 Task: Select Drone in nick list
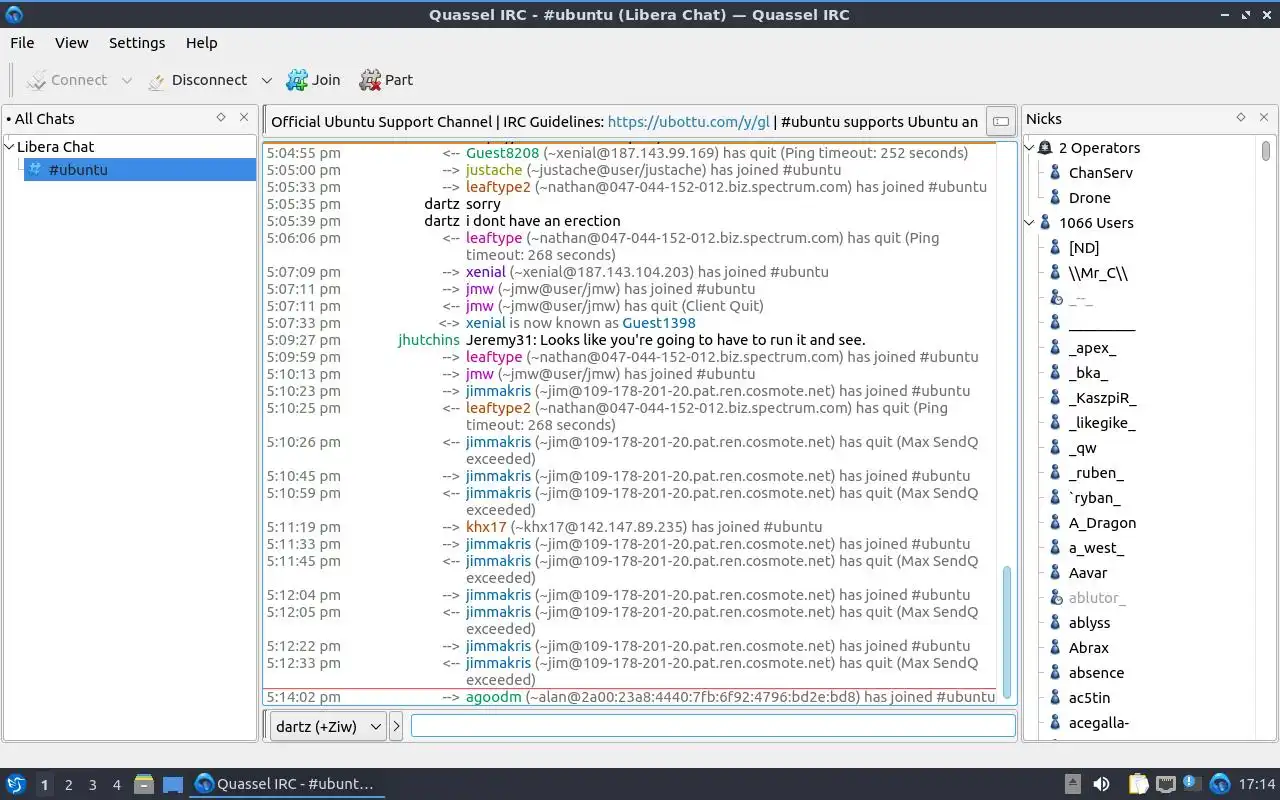[x=1090, y=198]
